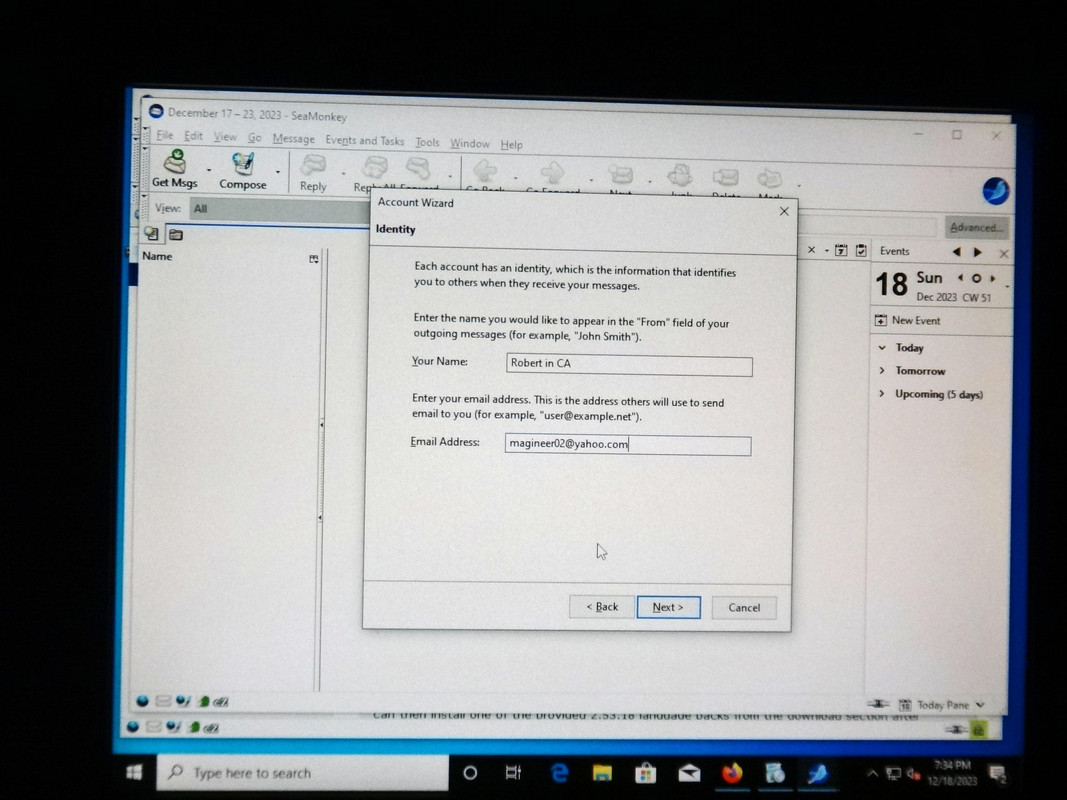
Task: Click the SeaMonkey throbber logo
Action: (x=996, y=190)
